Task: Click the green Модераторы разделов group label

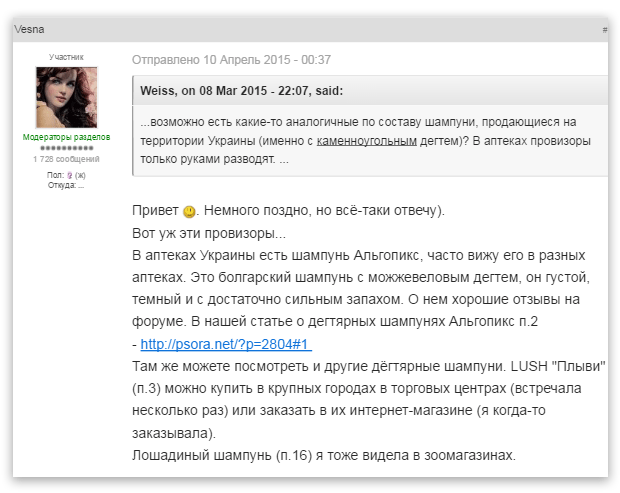Action: click(x=66, y=137)
